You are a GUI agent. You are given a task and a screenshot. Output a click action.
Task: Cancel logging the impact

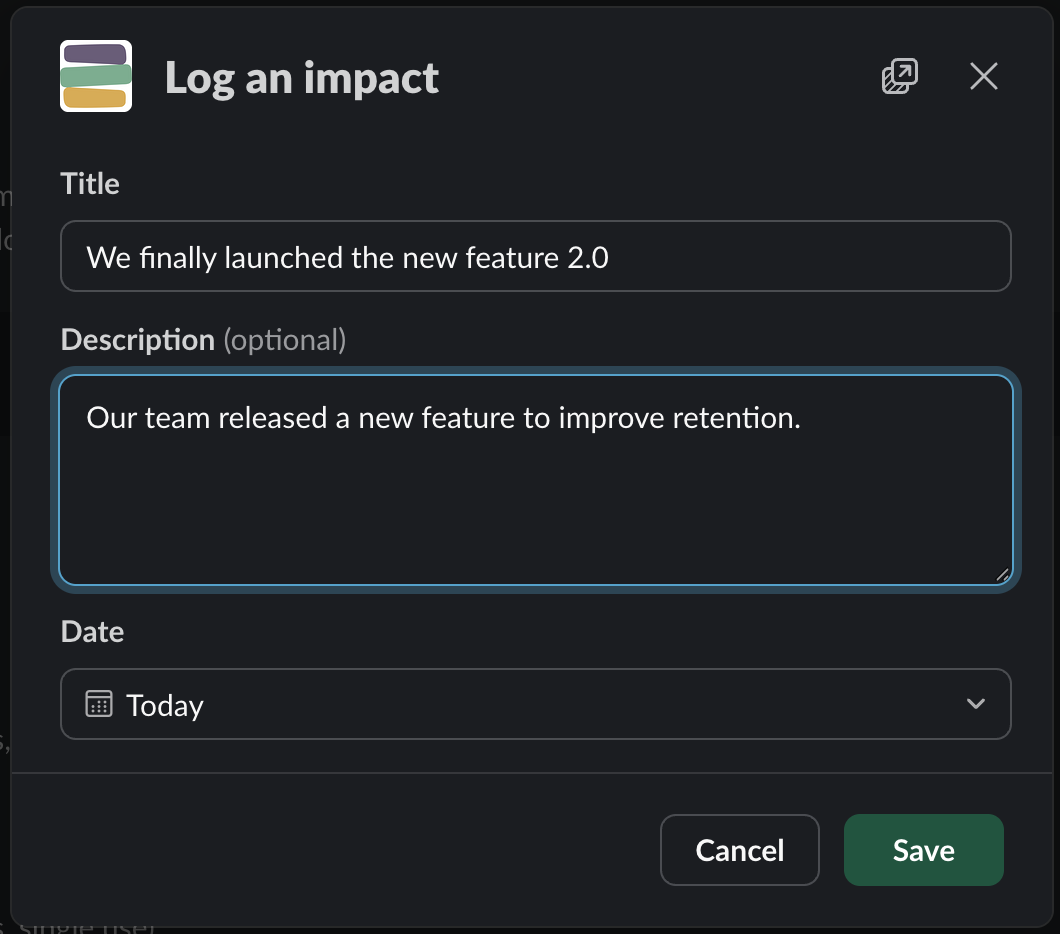click(740, 850)
